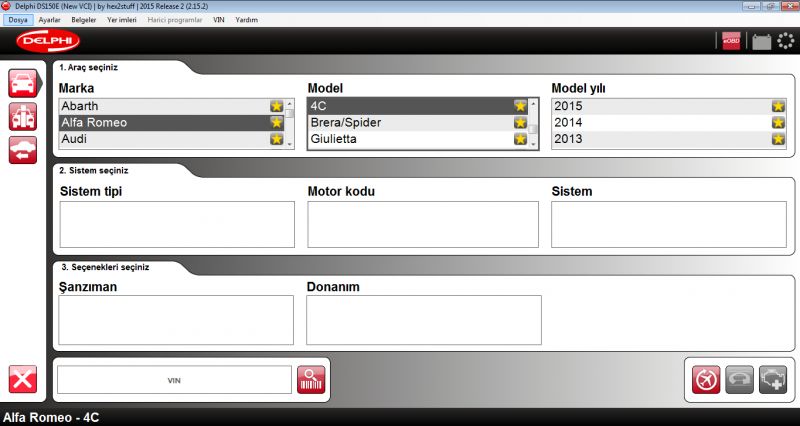This screenshot has height=426, width=800.
Task: Select model year 2015
Action: 669,106
